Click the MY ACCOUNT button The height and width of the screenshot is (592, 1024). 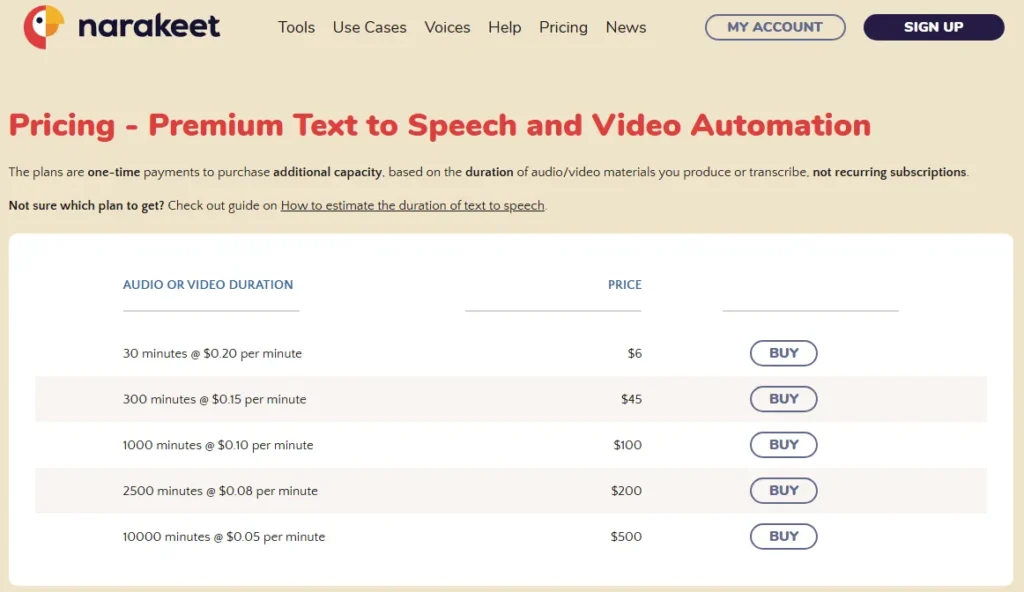pyautogui.click(x=775, y=27)
